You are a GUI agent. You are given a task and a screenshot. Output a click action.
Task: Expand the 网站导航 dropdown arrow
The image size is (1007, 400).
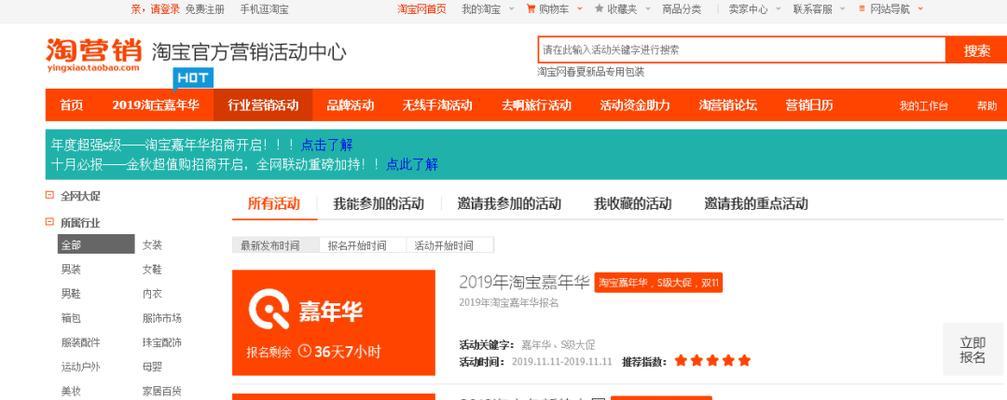[920, 9]
